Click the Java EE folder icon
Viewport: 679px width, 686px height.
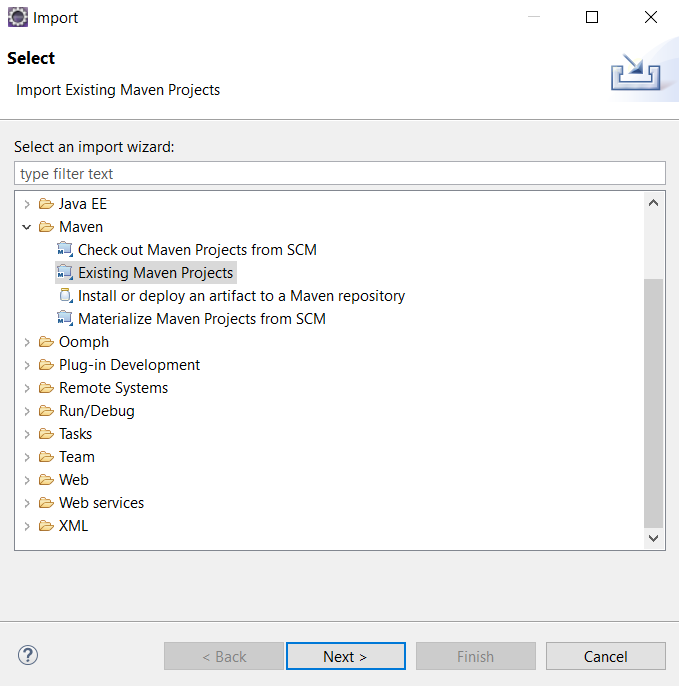tap(46, 204)
